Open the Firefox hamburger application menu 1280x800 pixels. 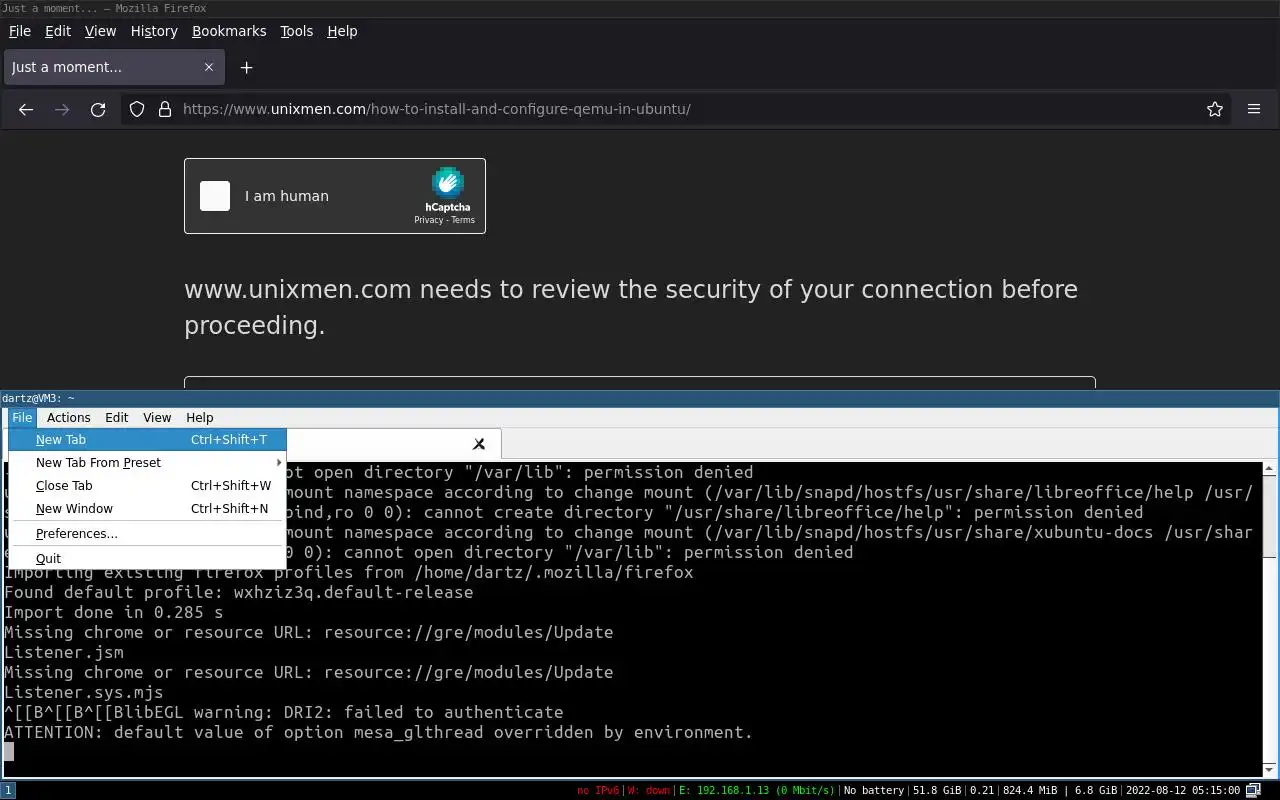(x=1254, y=109)
